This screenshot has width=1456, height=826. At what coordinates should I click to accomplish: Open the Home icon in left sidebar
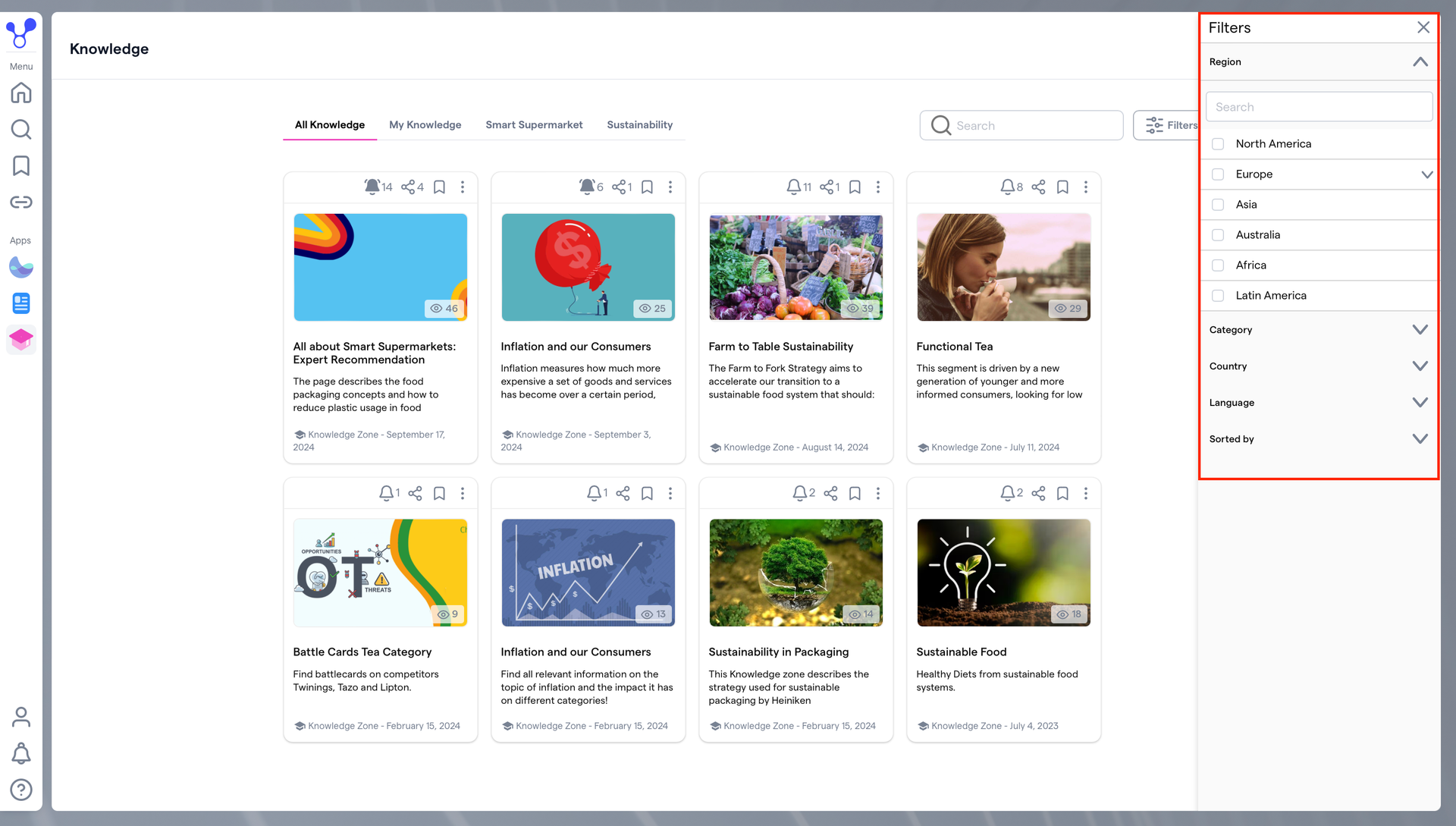point(21,93)
